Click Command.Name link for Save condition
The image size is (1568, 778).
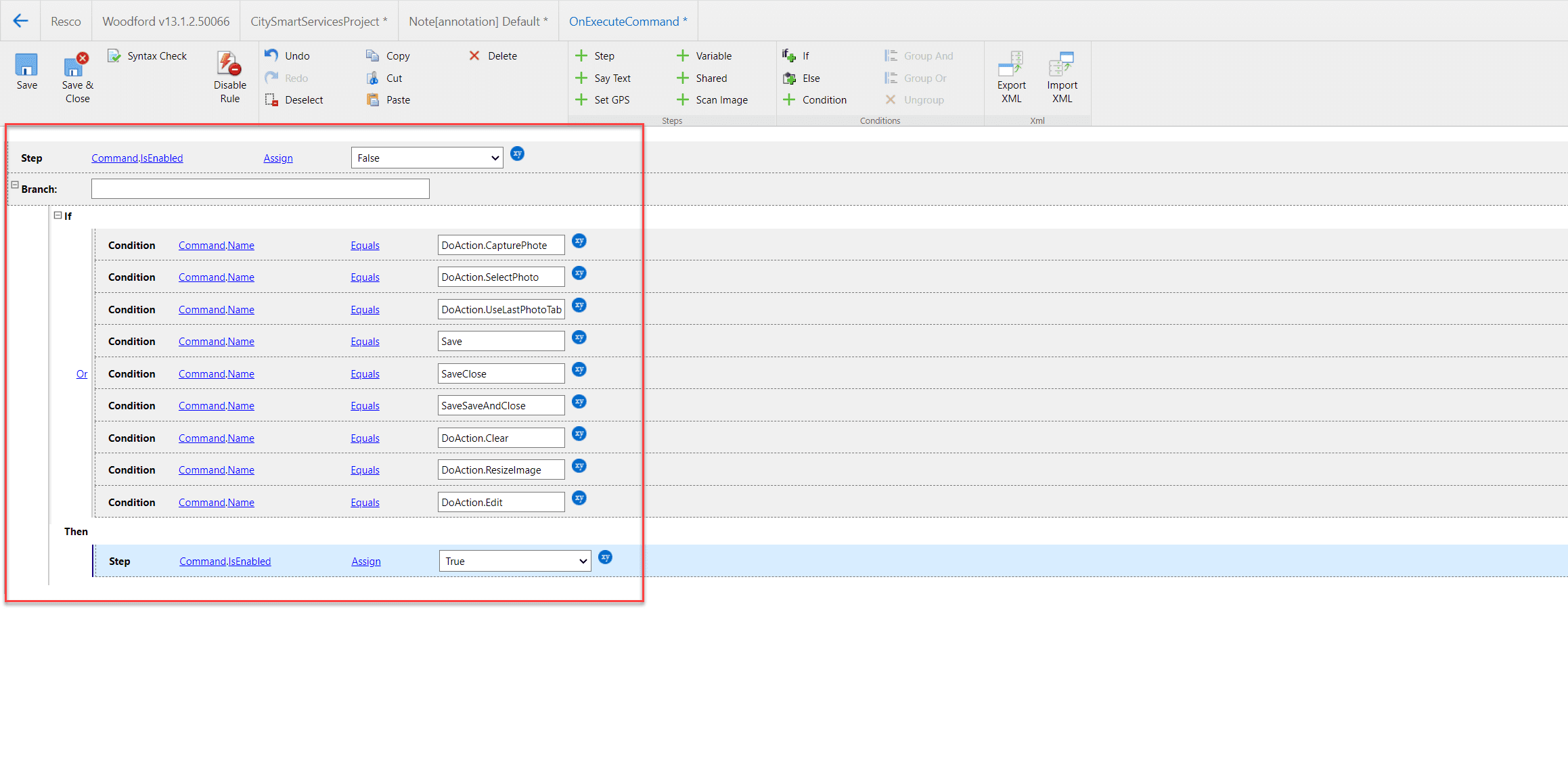point(217,342)
